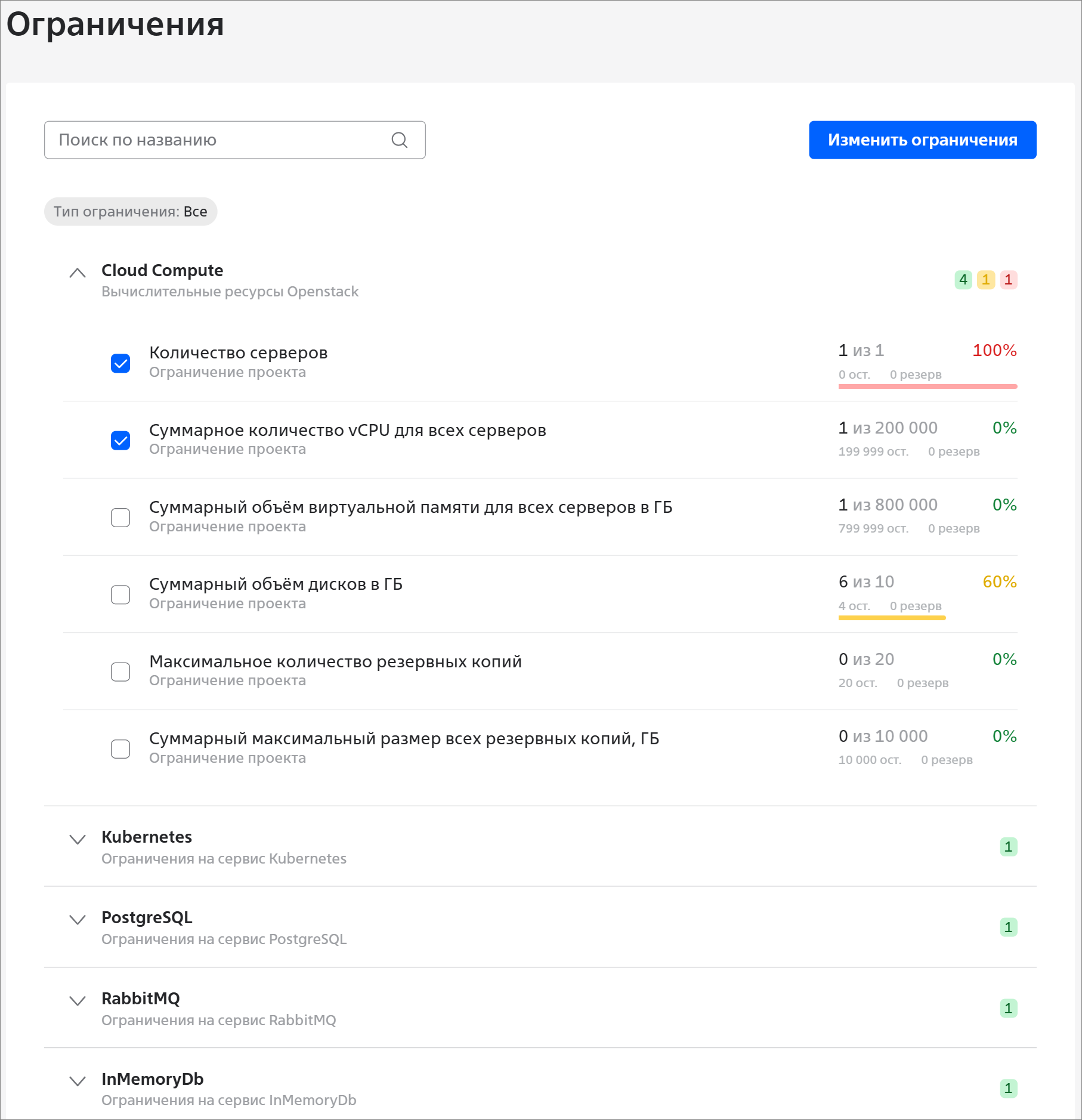The height and width of the screenshot is (1120, 1082).
Task: Click the RabbitMQ green count badge
Action: pyautogui.click(x=1008, y=1008)
